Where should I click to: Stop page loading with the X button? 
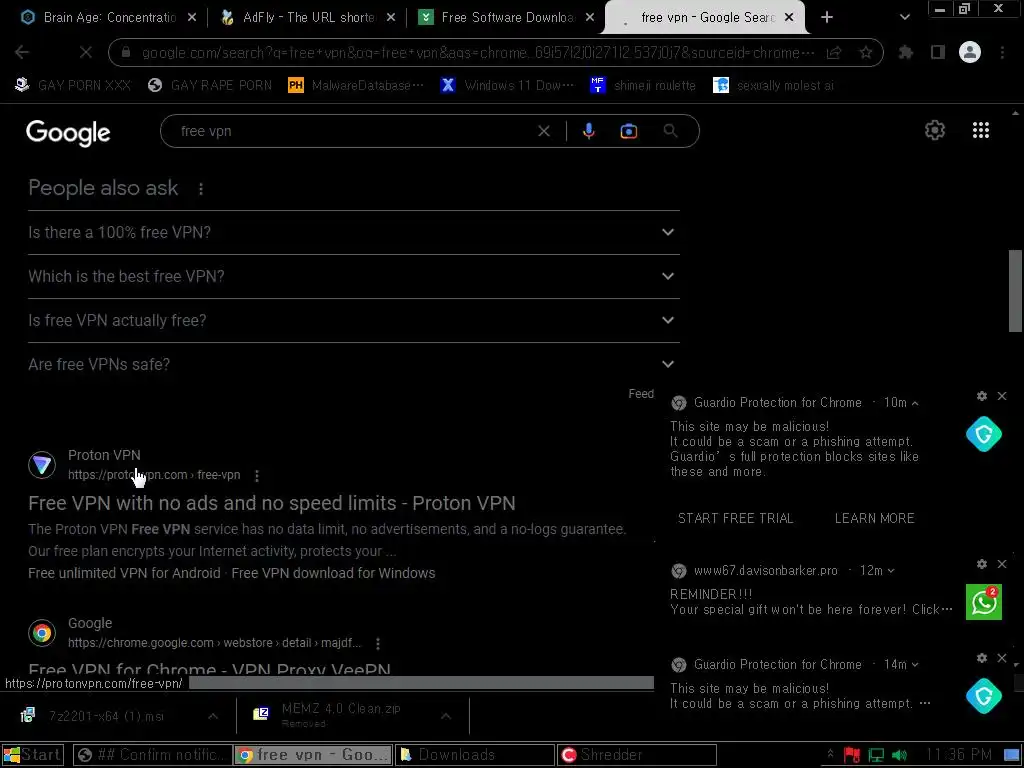click(x=86, y=52)
